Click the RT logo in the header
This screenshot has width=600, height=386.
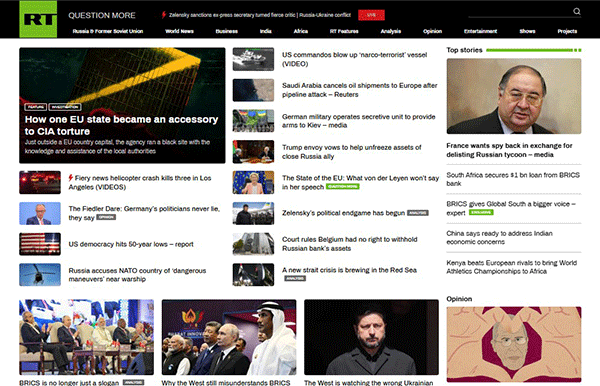(x=38, y=19)
